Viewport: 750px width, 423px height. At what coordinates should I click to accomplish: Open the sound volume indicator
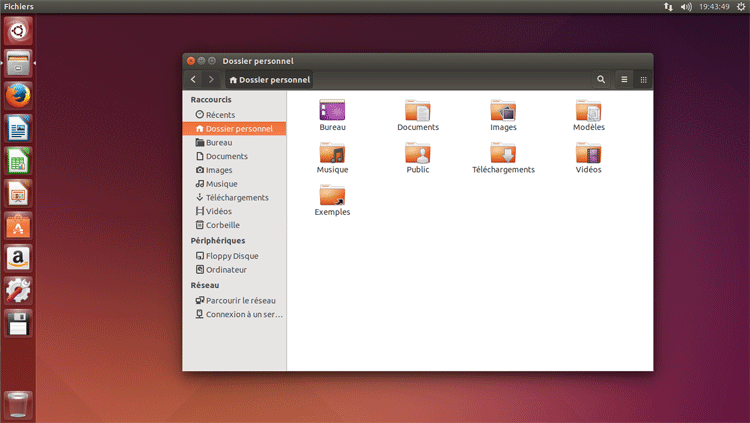(x=686, y=7)
